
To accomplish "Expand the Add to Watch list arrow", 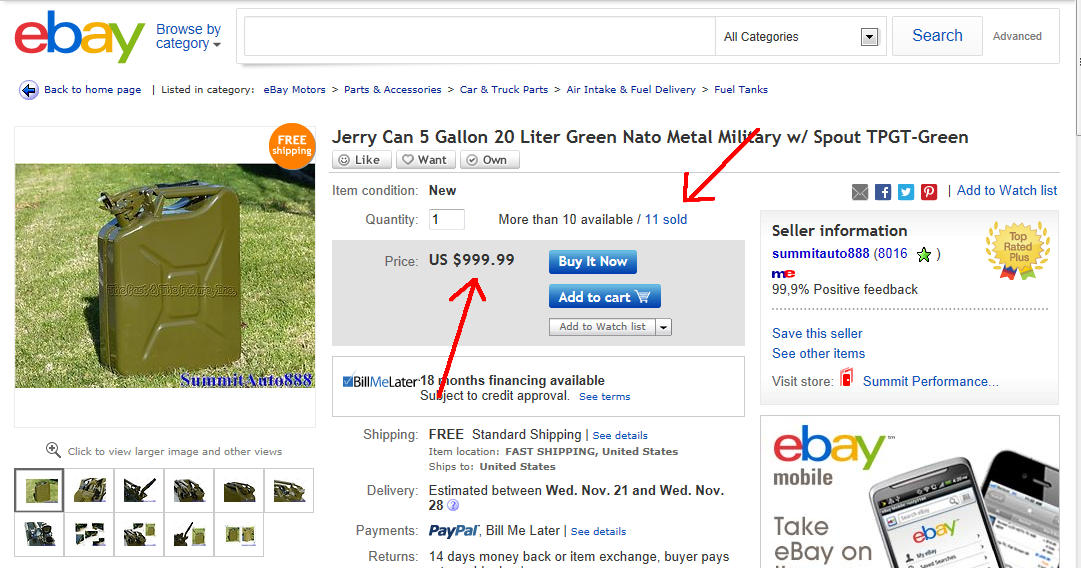I will [x=663, y=327].
